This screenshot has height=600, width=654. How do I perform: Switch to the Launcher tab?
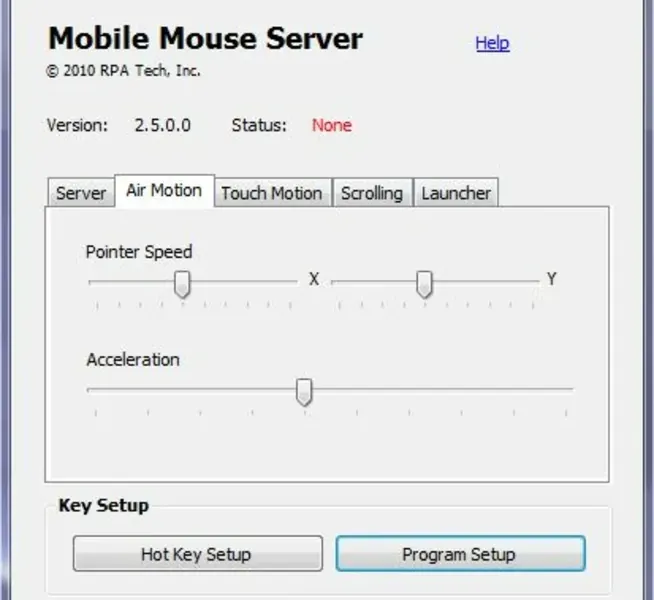click(x=456, y=193)
